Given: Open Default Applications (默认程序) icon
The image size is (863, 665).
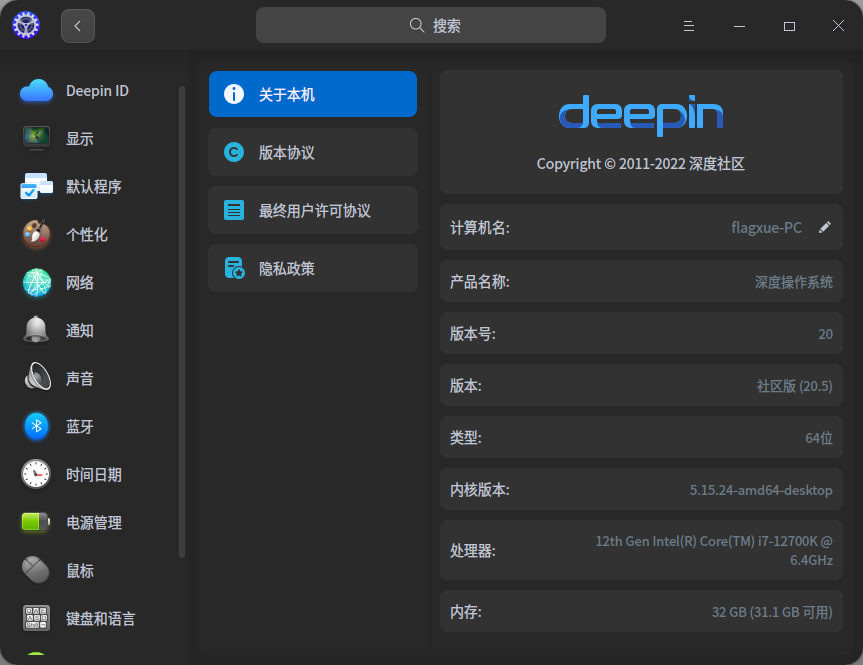Looking at the screenshot, I should coord(36,186).
